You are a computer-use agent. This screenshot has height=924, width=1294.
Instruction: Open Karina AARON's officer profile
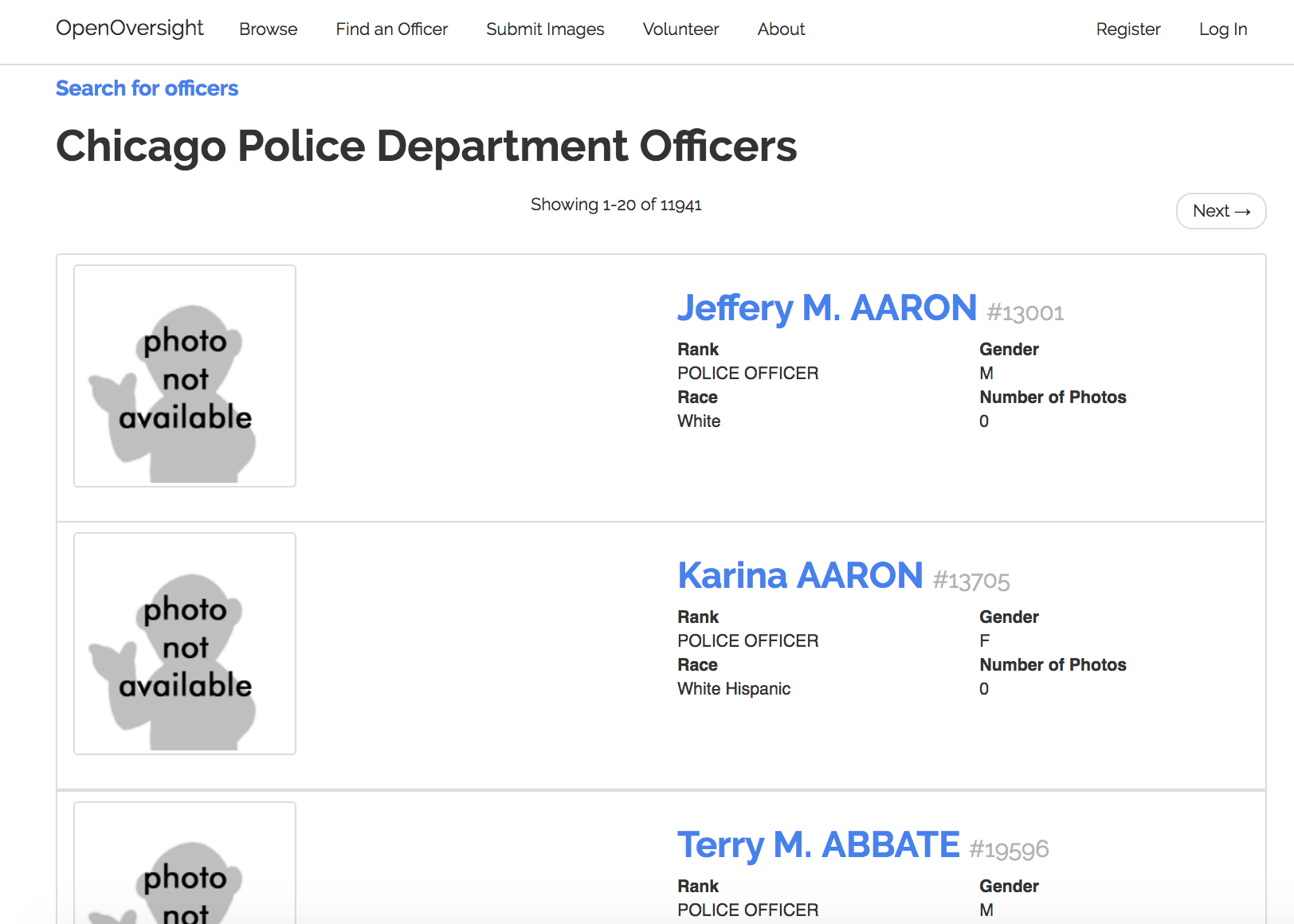tap(799, 575)
